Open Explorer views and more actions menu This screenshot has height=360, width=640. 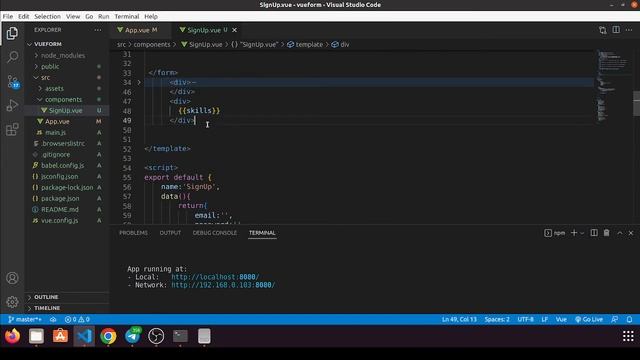[x=98, y=30]
